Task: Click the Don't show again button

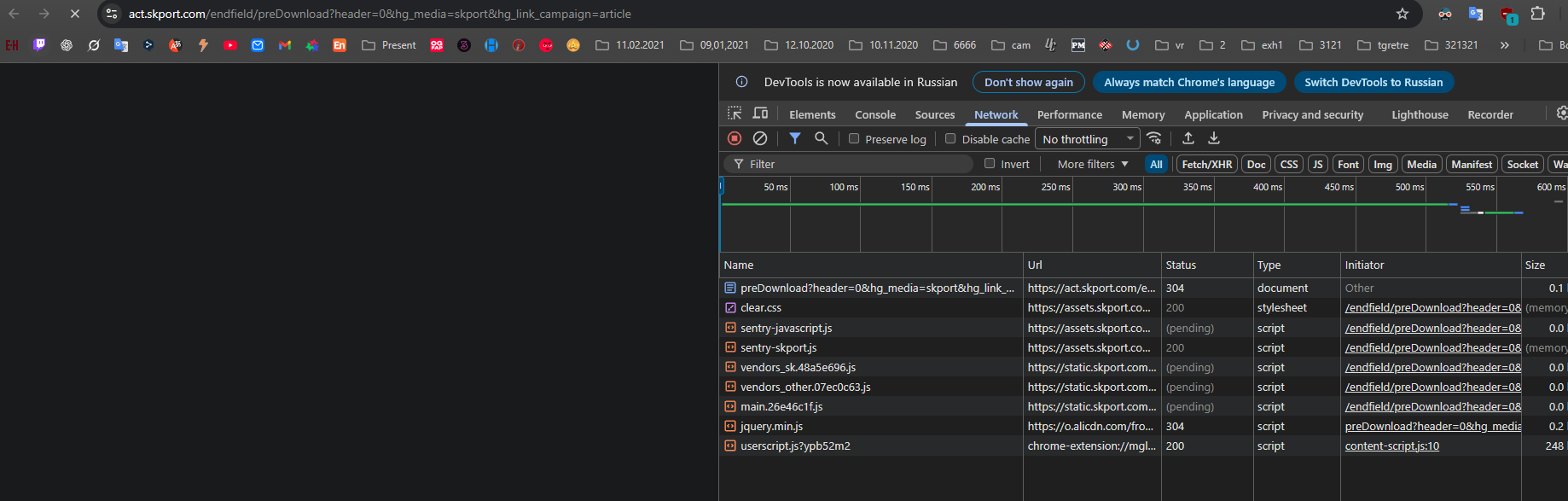Action: pos(1028,82)
